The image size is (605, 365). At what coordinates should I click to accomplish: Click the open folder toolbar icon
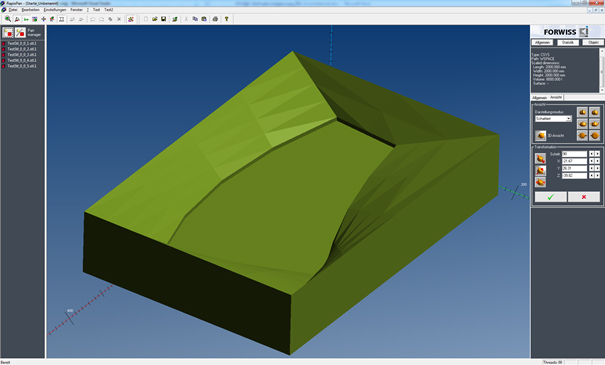tap(155, 19)
